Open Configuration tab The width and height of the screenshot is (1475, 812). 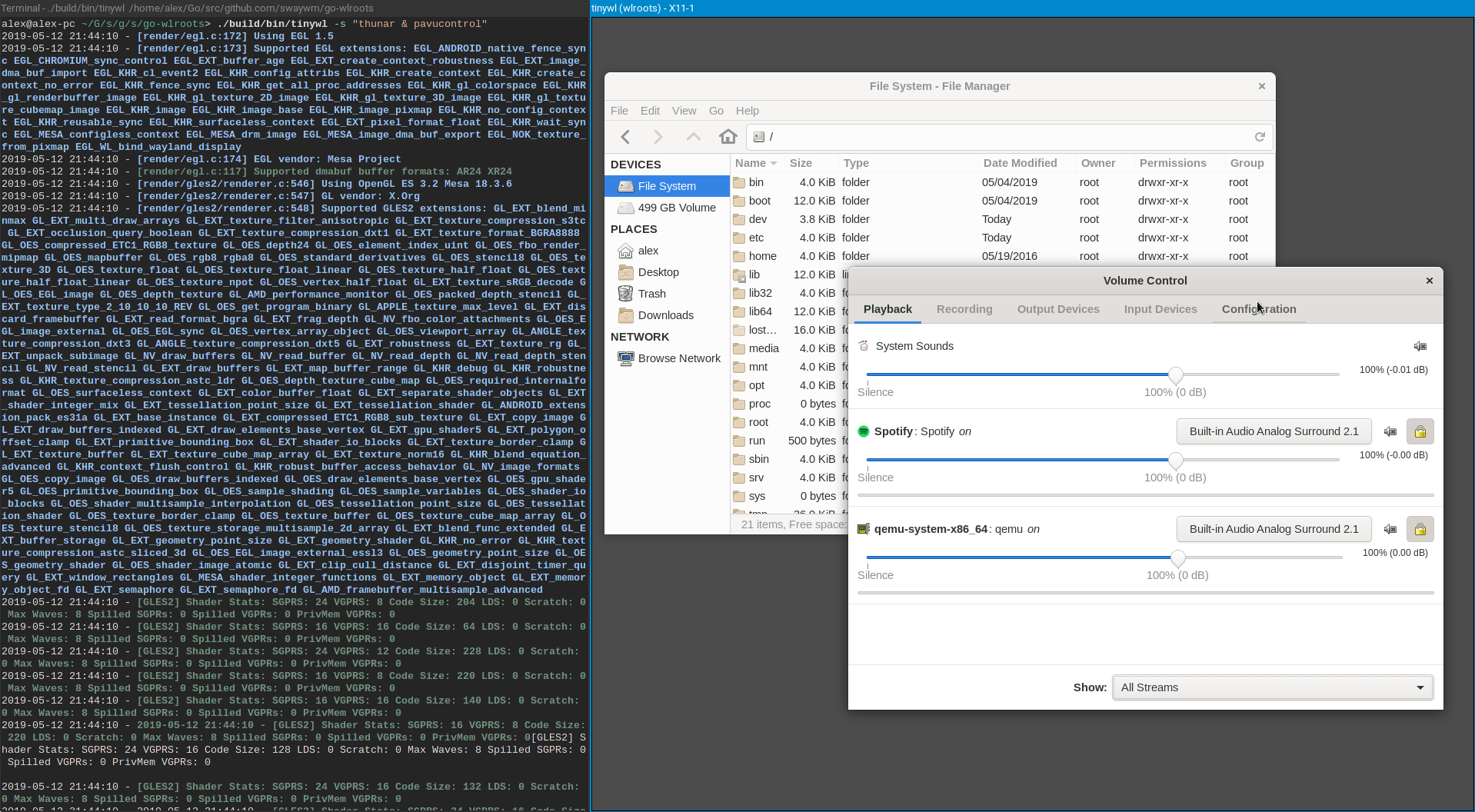(1259, 309)
